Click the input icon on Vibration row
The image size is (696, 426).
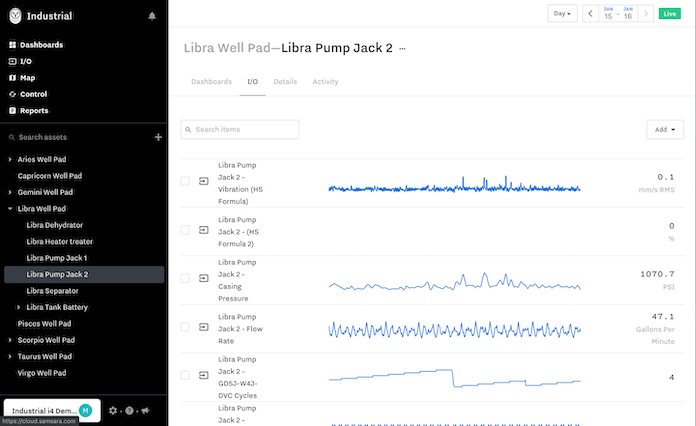204,181
